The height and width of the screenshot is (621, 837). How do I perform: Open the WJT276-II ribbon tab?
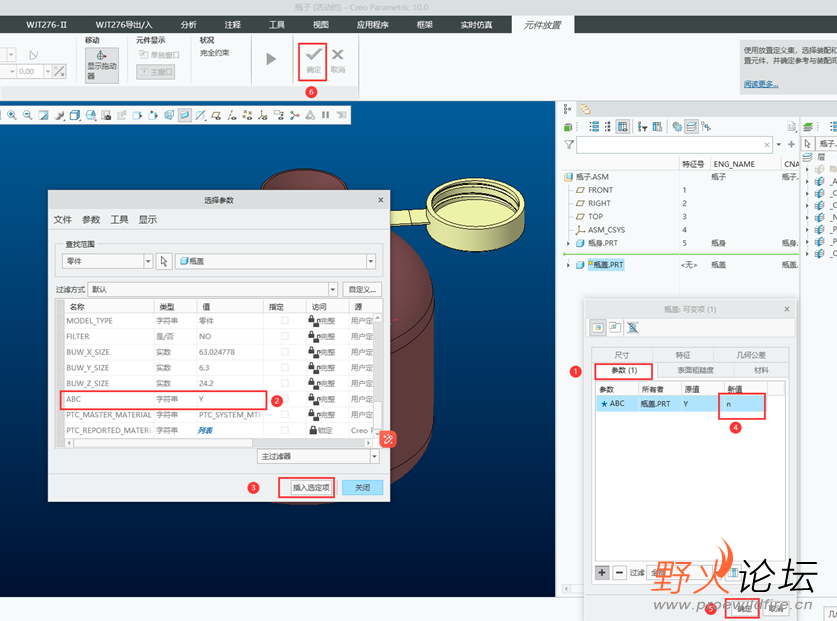46,25
